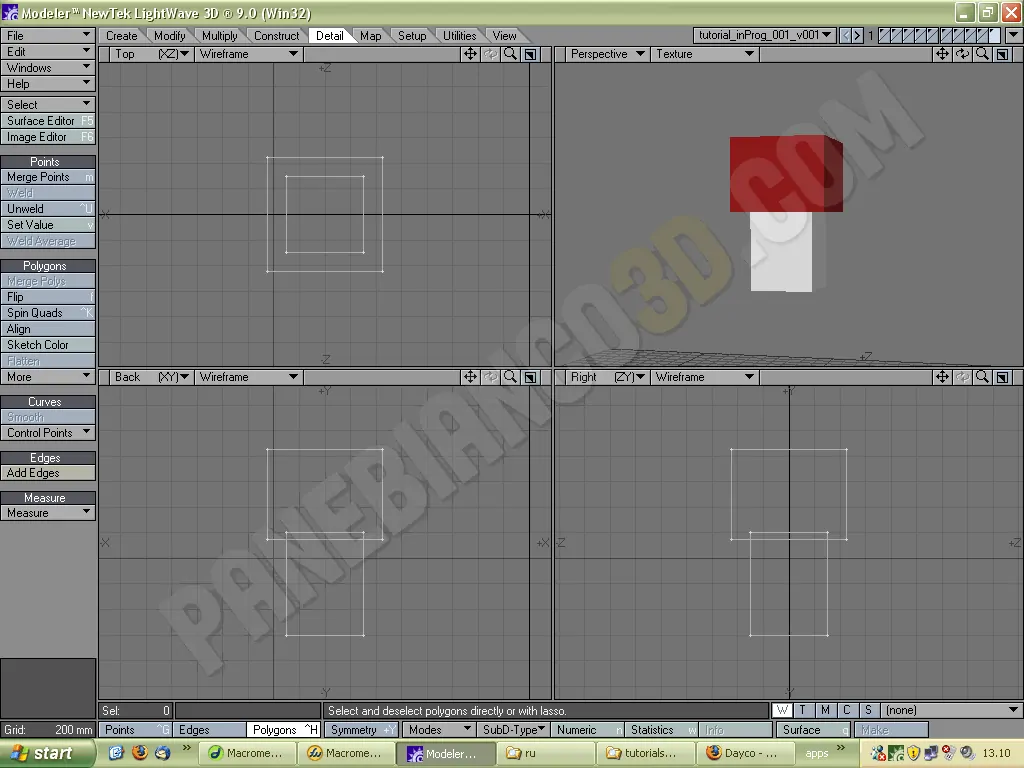Click the pan icon of the Top viewport

(x=470, y=54)
